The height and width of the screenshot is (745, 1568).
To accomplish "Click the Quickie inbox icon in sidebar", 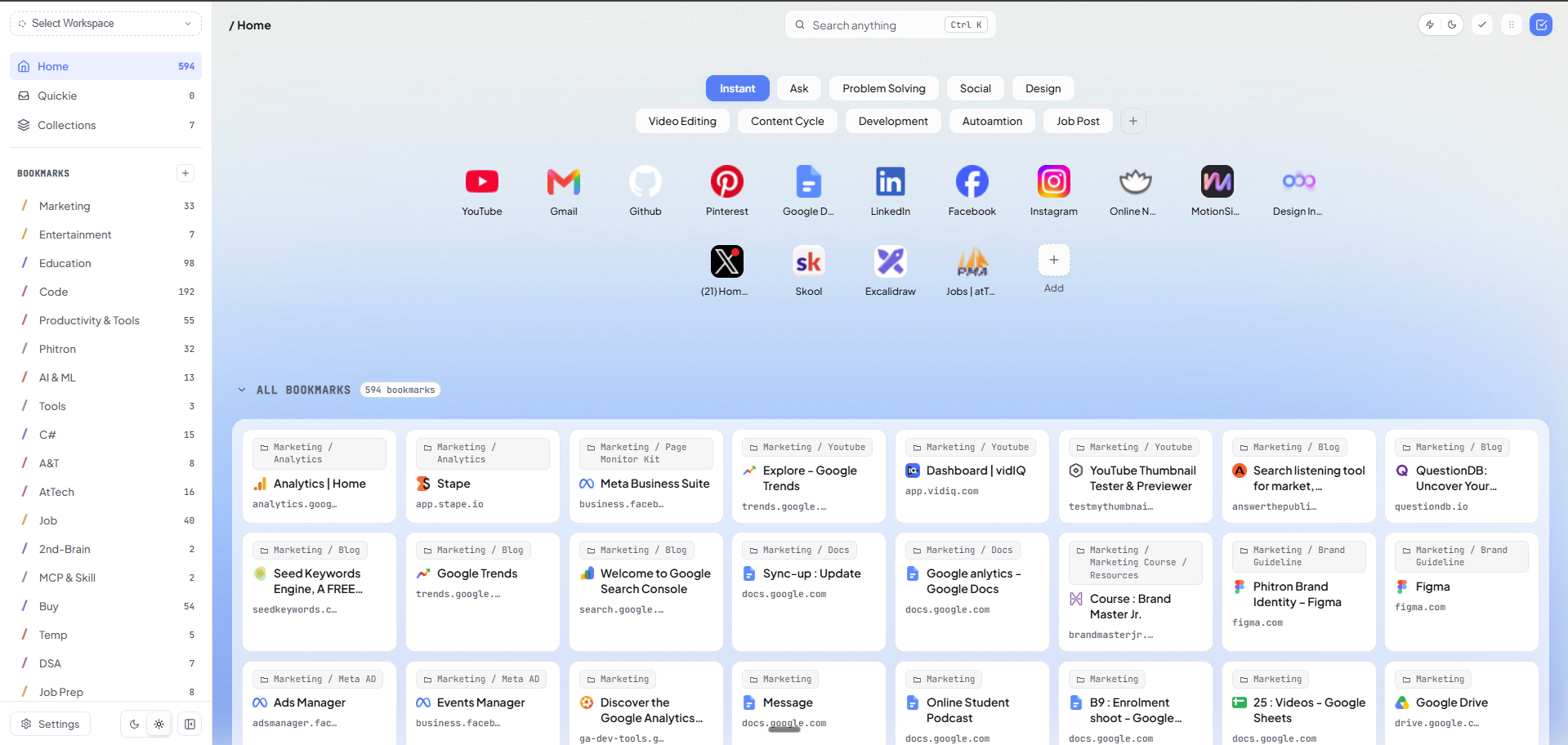I will pos(24,96).
